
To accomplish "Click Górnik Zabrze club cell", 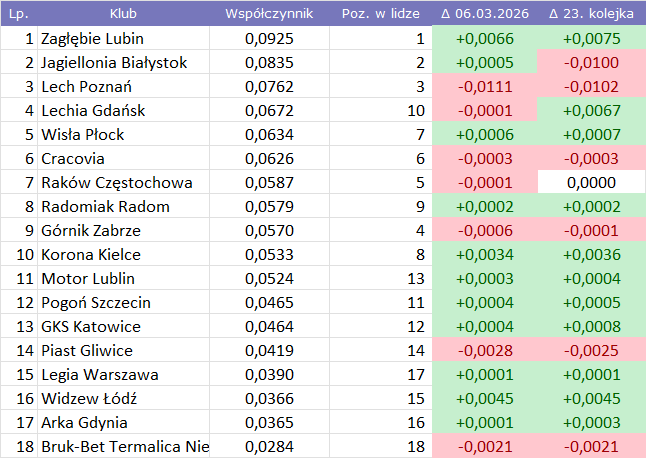I will [91, 231].
